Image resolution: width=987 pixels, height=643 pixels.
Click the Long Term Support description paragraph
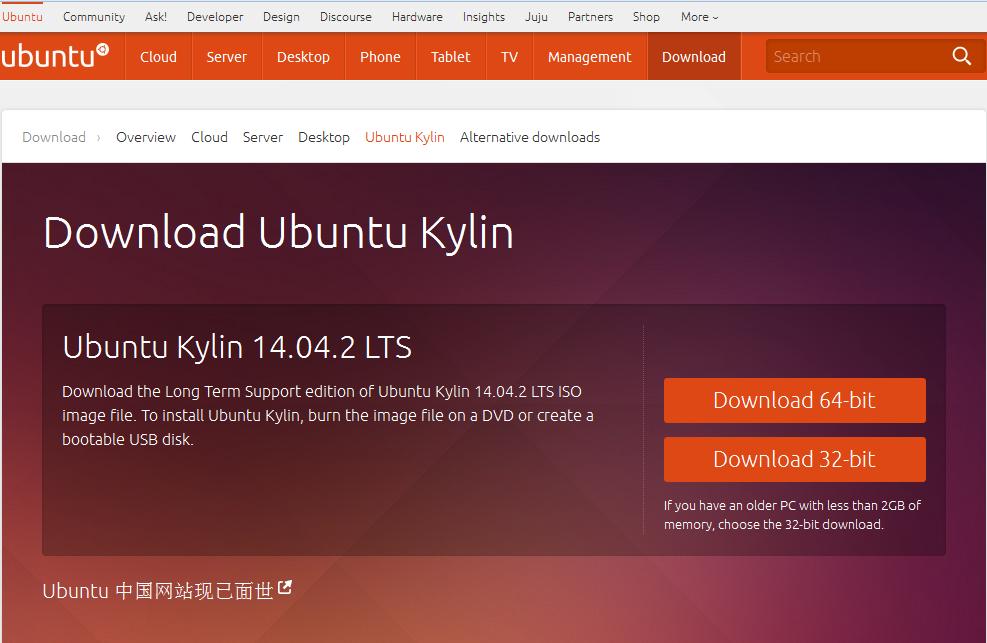coord(327,415)
